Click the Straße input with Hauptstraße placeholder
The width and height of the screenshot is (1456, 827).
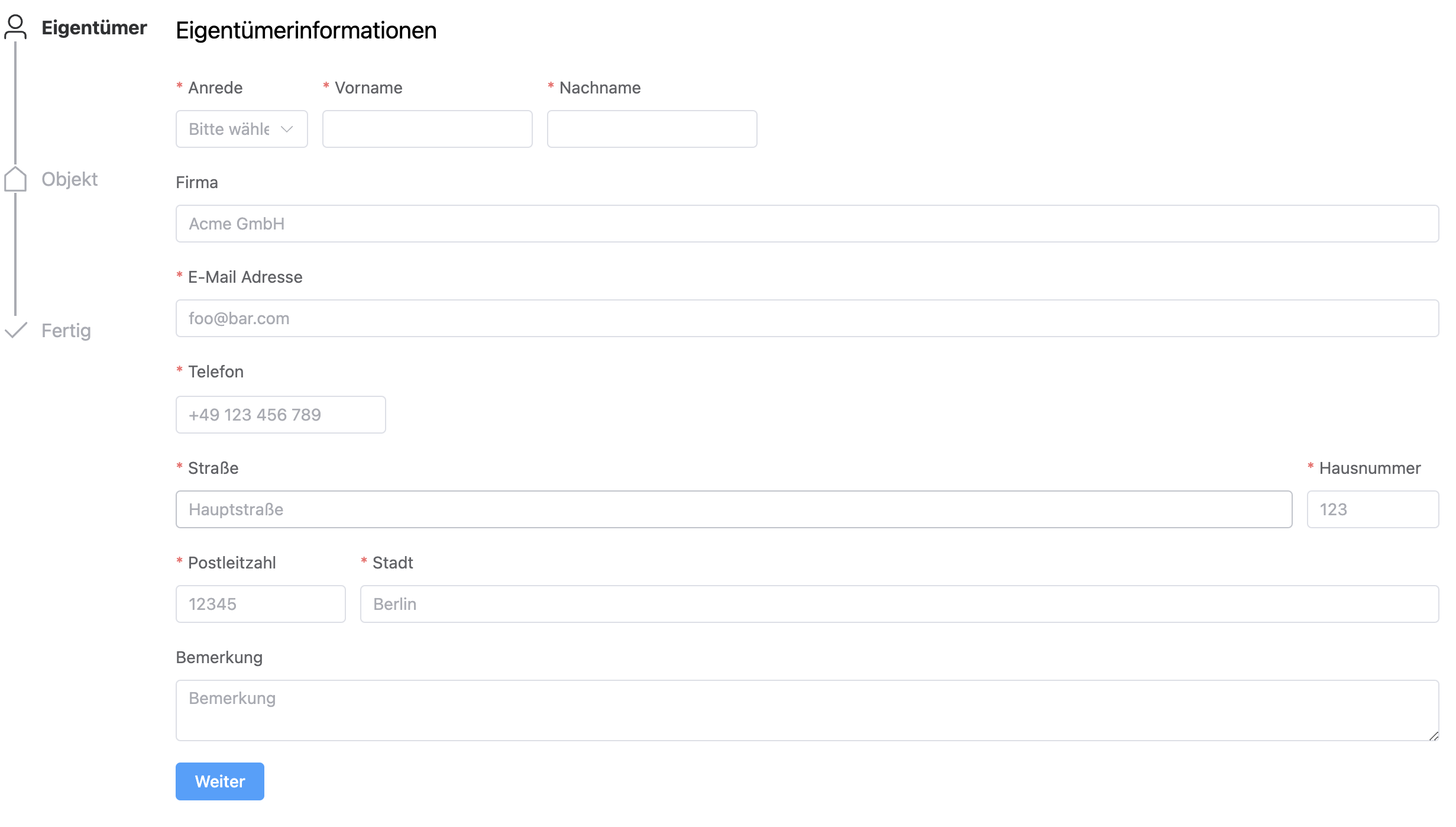click(733, 509)
